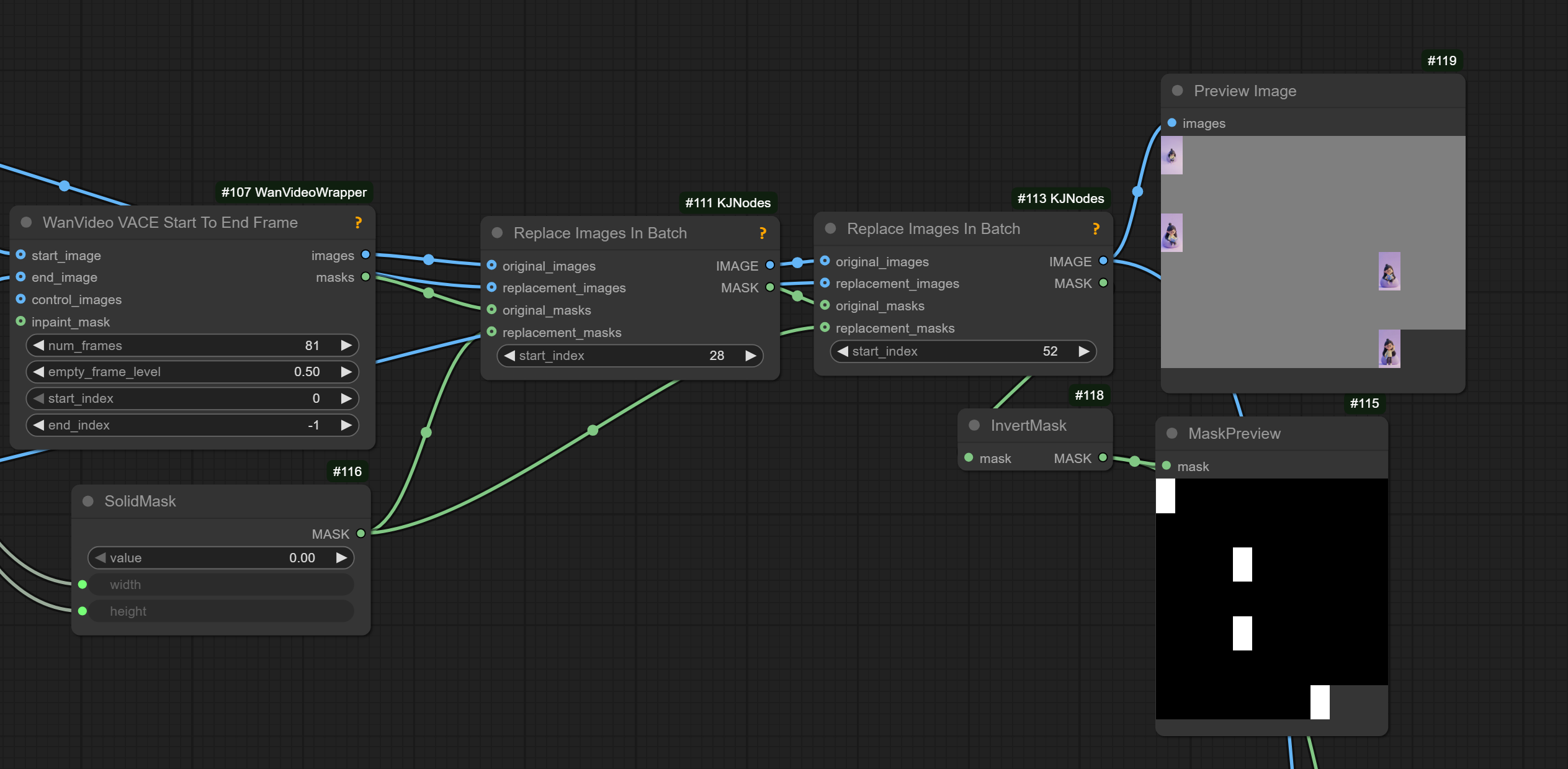Click help icon on node #111

click(763, 233)
